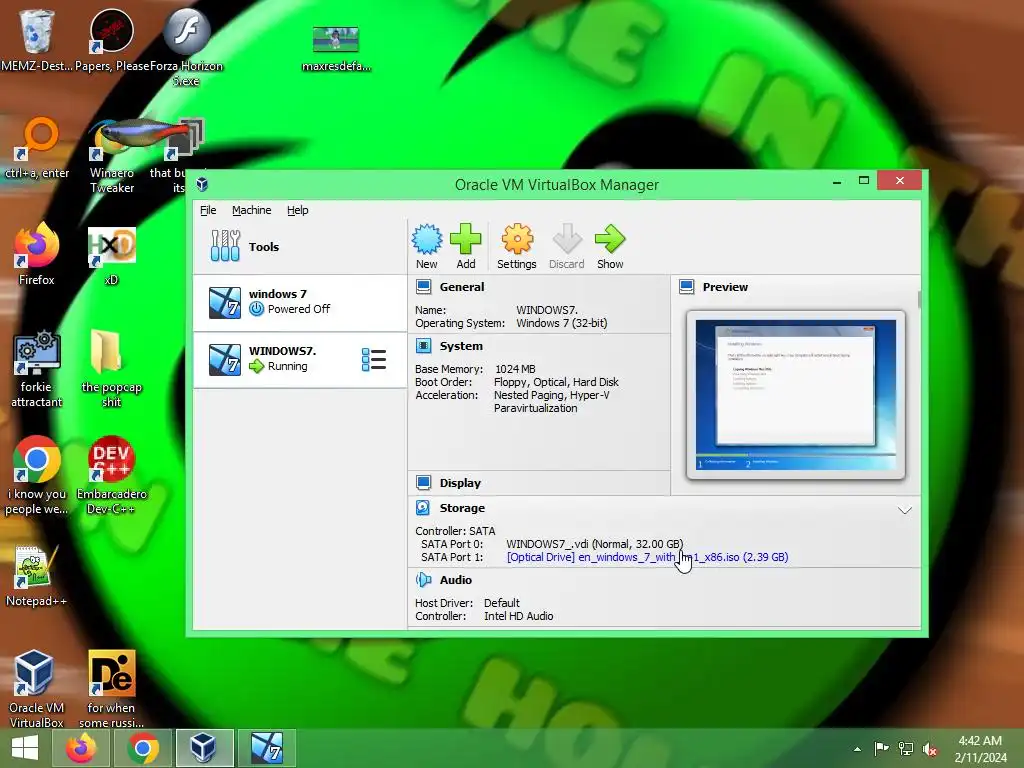Screen dimensions: 1024x768
Task: Click Firefox on the taskbar
Action: click(81, 748)
